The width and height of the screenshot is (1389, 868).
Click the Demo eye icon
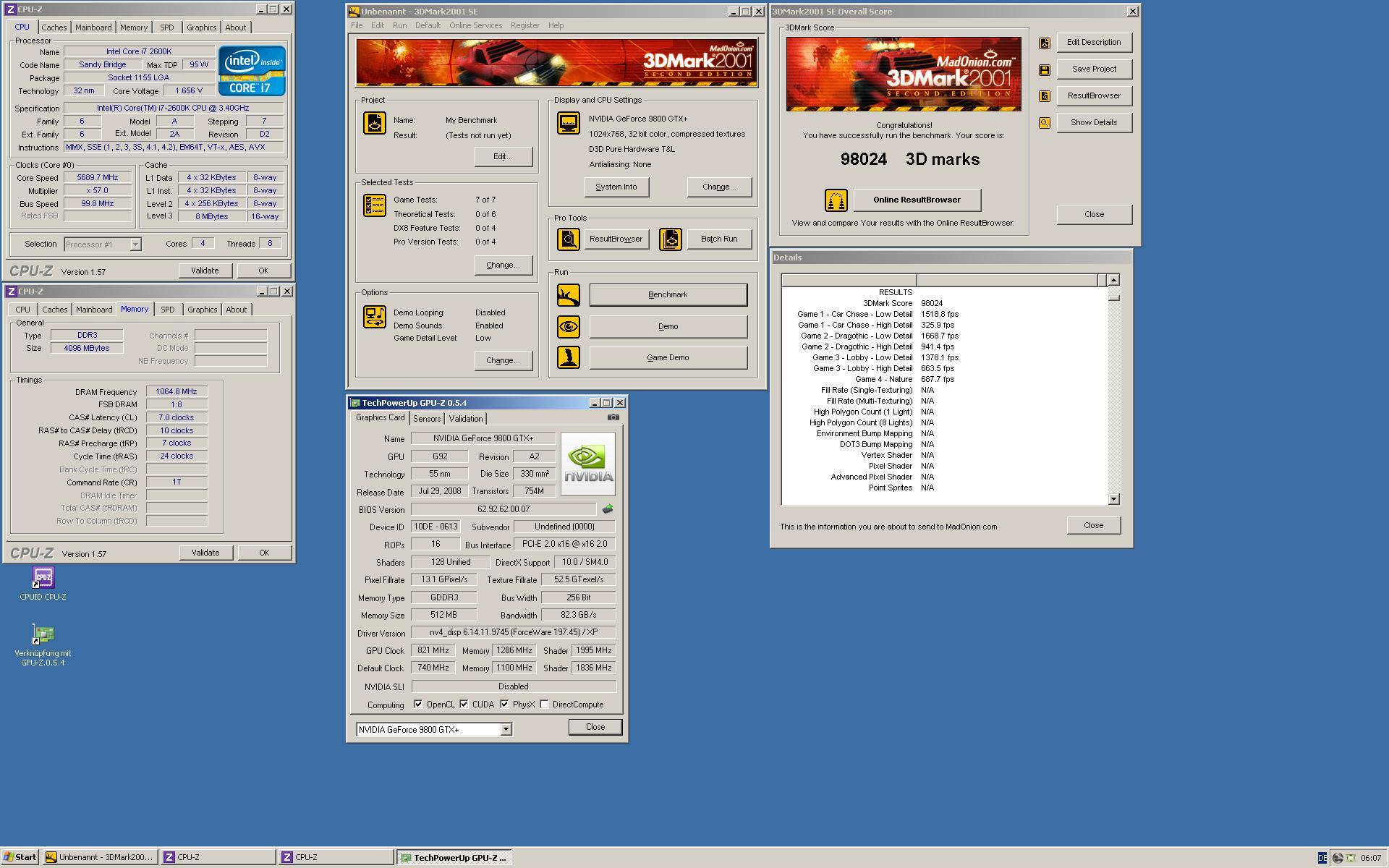[x=568, y=327]
